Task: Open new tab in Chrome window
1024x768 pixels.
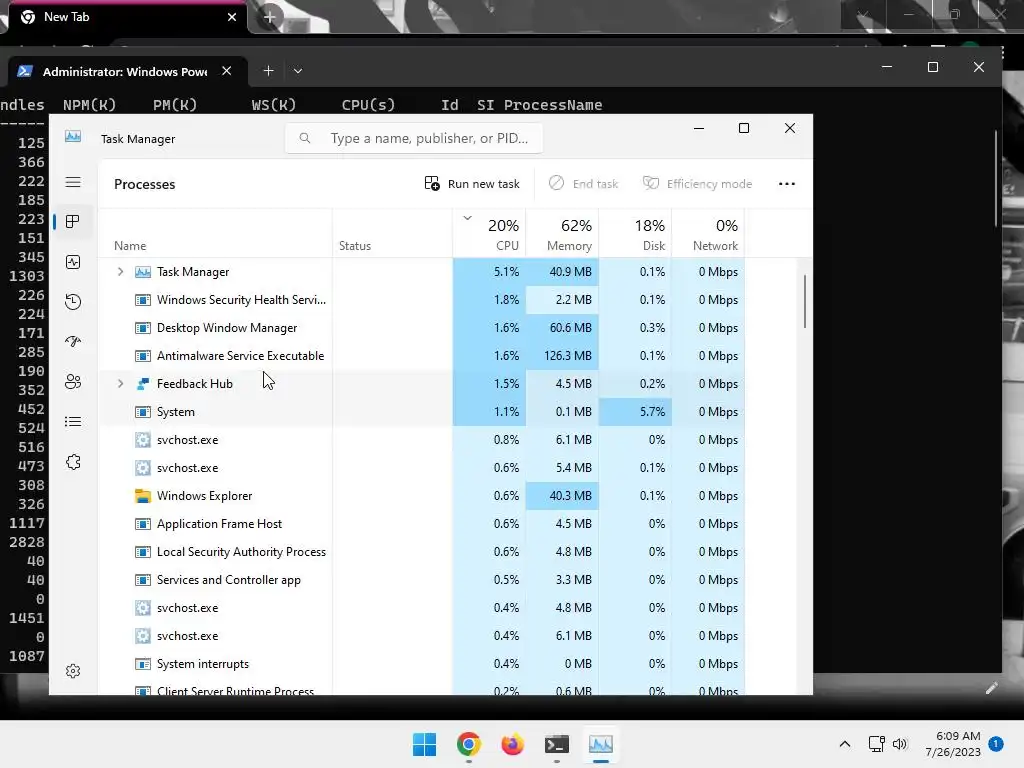Action: pos(270,16)
